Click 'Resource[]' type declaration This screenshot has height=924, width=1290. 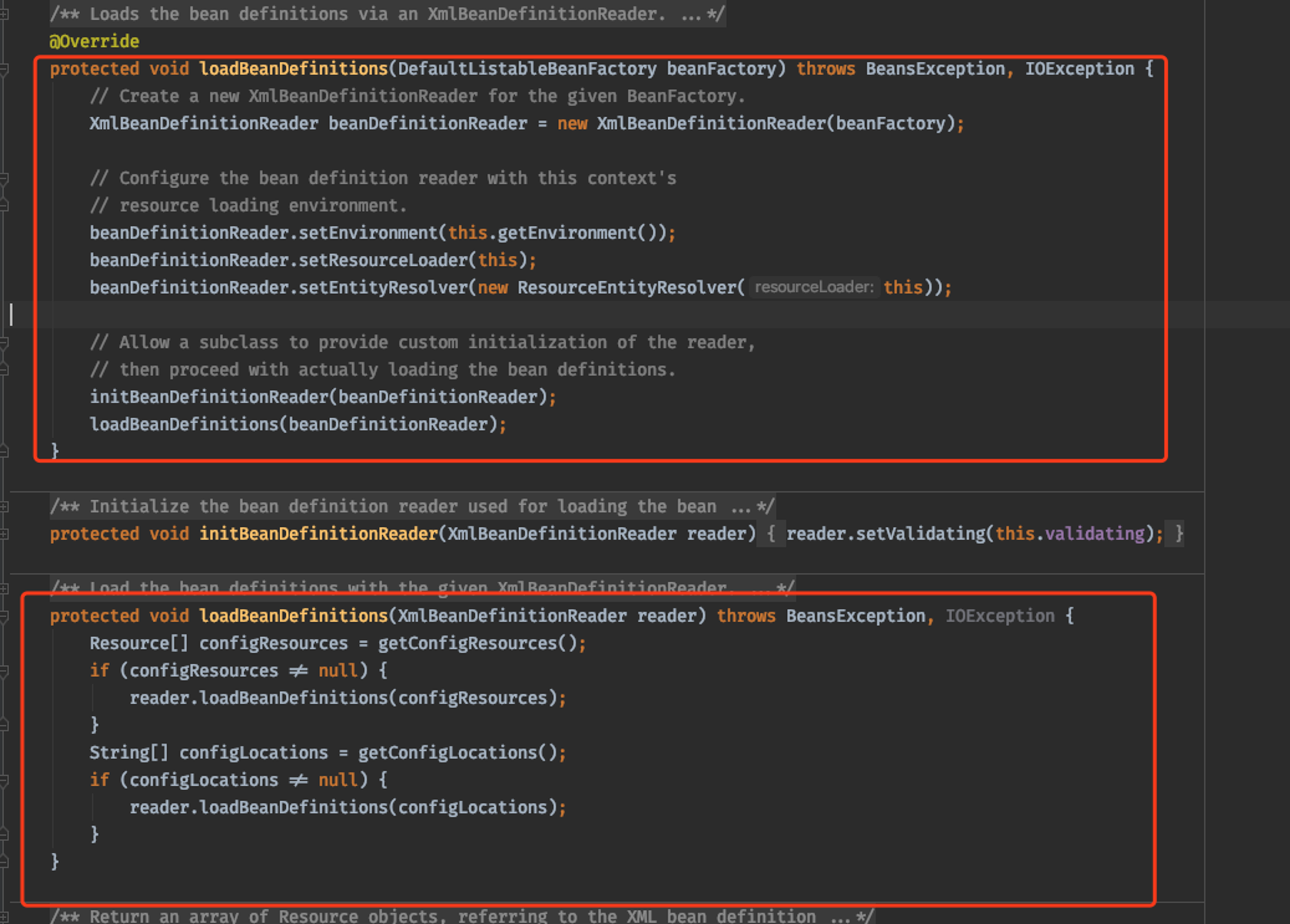click(x=139, y=644)
